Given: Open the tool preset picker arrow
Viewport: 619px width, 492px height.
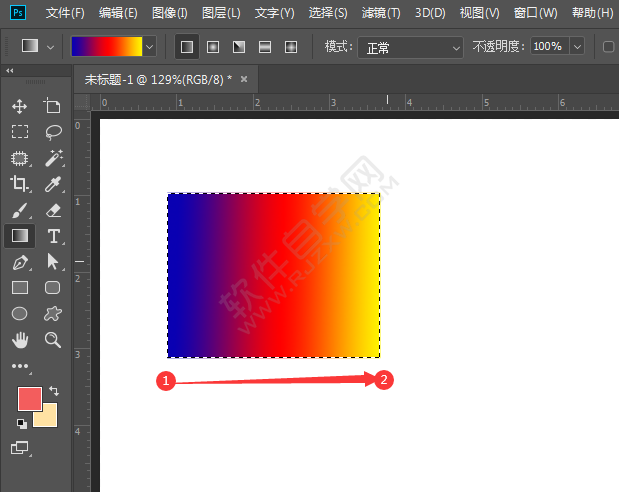Looking at the screenshot, I should pos(51,47).
